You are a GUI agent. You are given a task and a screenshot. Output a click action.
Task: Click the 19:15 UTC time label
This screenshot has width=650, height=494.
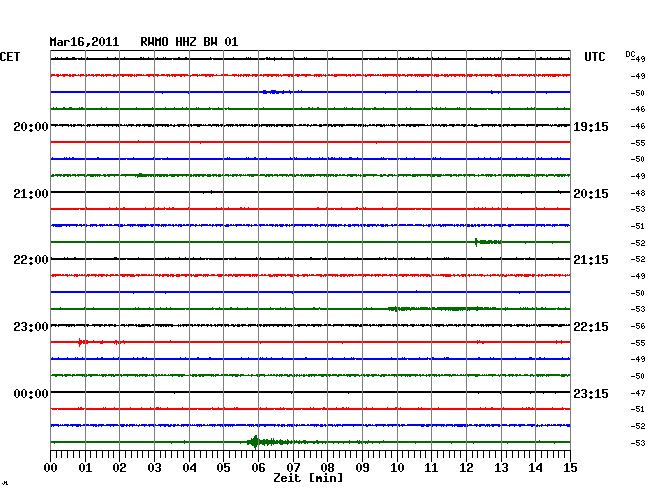[x=591, y=126]
